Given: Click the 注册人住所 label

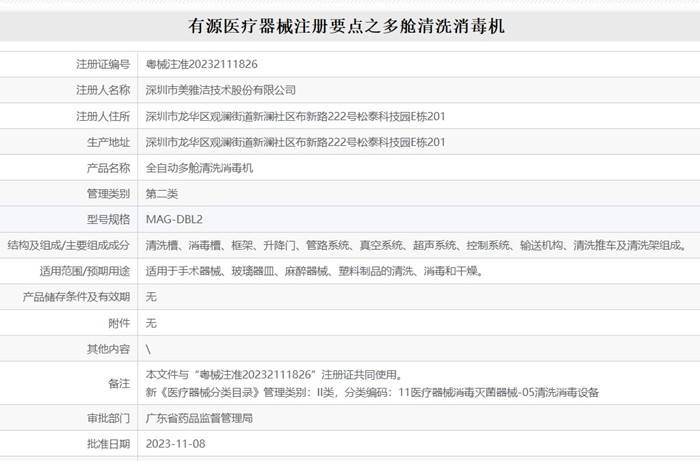Looking at the screenshot, I should coord(103,116).
